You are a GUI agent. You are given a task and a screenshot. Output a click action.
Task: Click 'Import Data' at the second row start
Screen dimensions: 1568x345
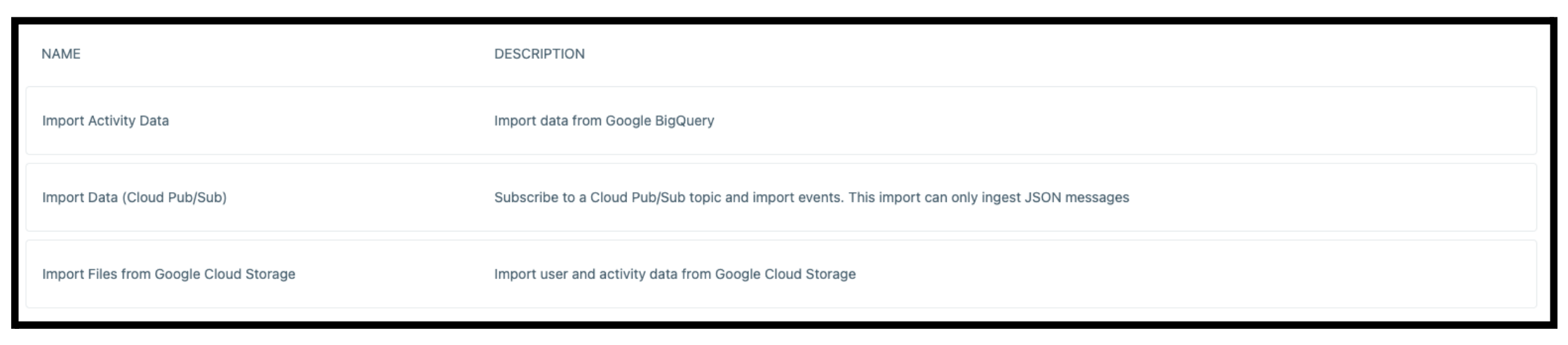tap(79, 198)
